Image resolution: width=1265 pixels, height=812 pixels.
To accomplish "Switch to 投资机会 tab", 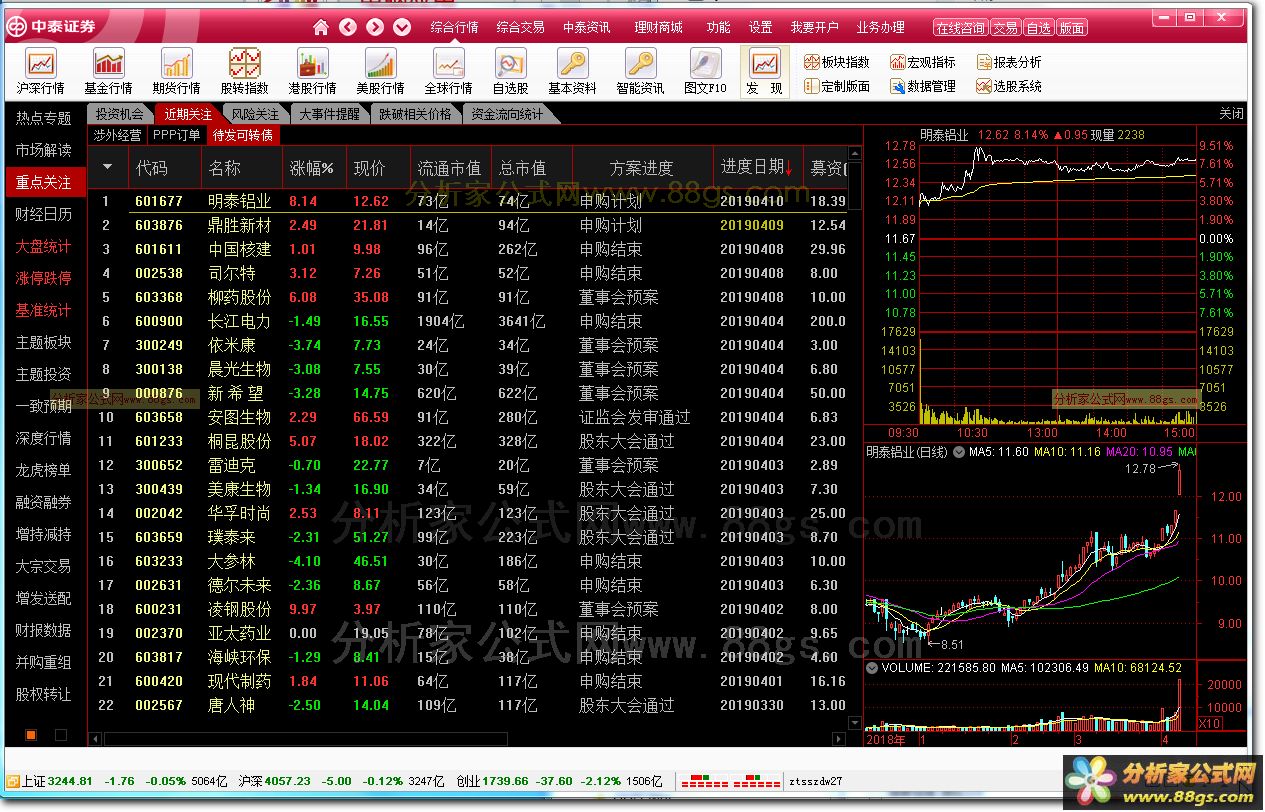I will pos(119,114).
